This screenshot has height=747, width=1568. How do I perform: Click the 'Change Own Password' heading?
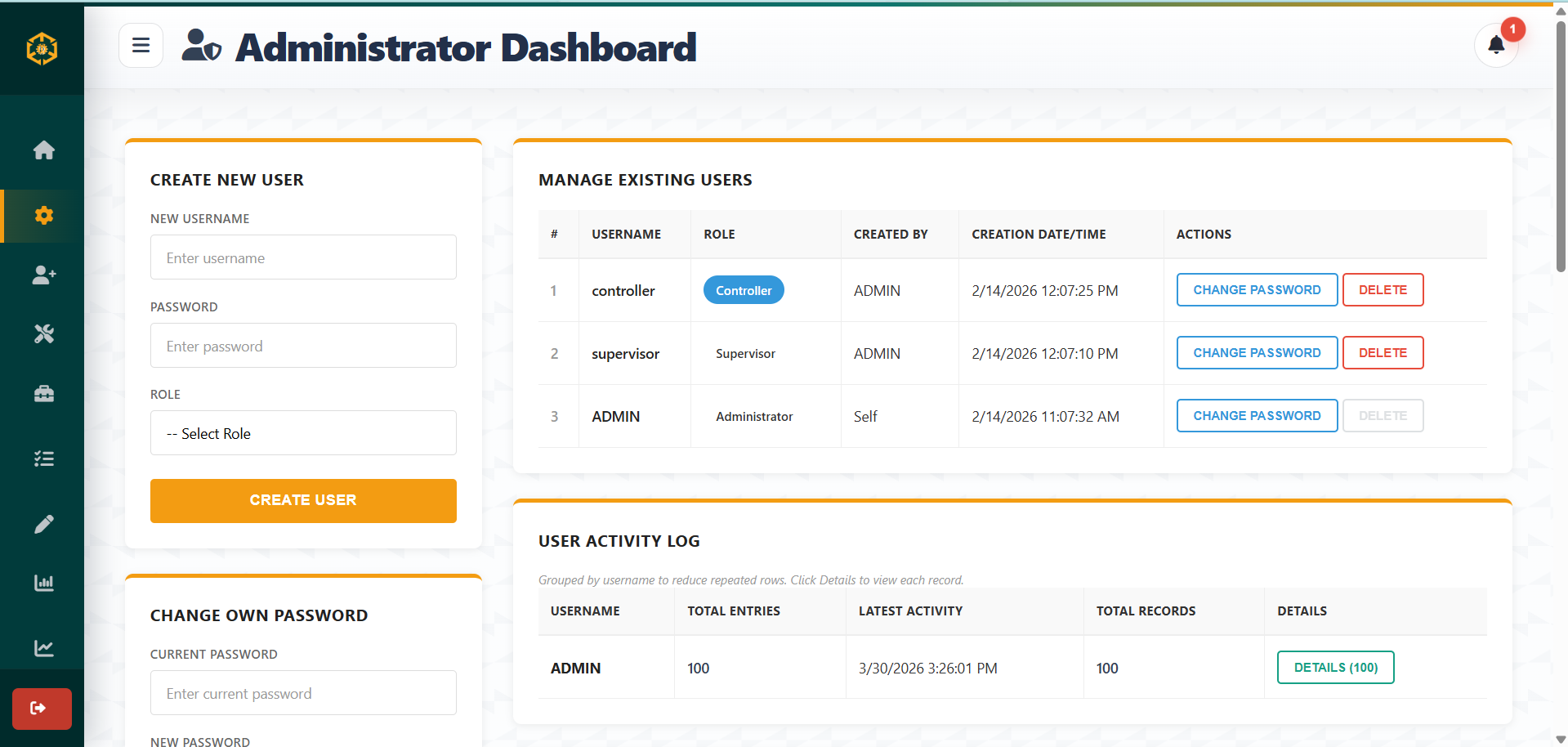[259, 615]
